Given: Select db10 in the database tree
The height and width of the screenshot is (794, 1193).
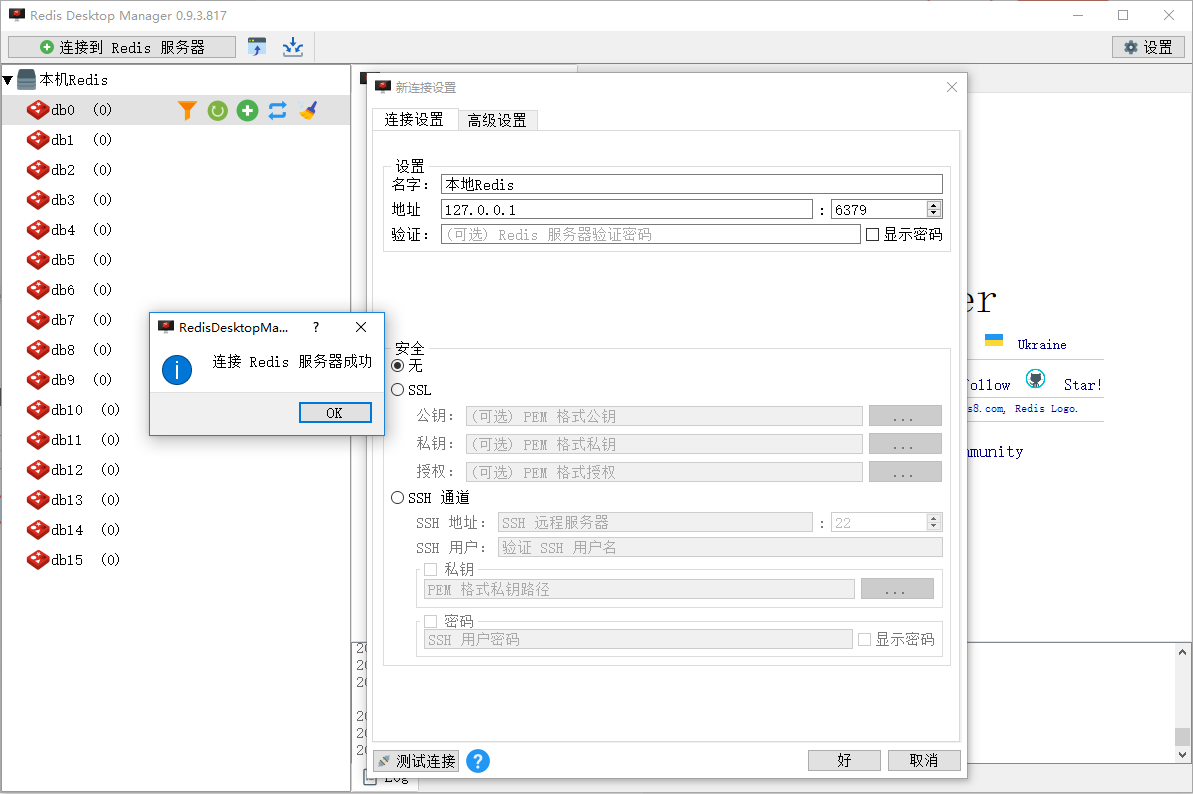Looking at the screenshot, I should (67, 410).
